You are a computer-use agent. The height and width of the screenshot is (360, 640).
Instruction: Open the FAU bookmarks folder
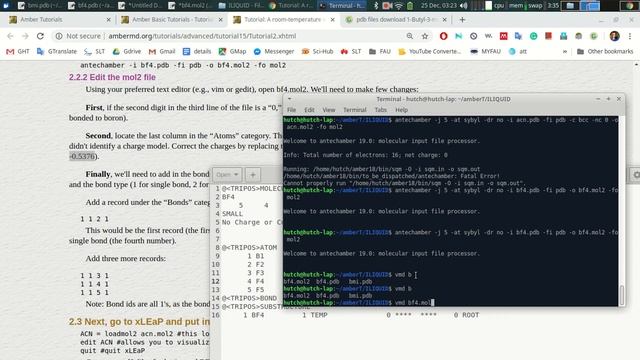tap(380, 51)
